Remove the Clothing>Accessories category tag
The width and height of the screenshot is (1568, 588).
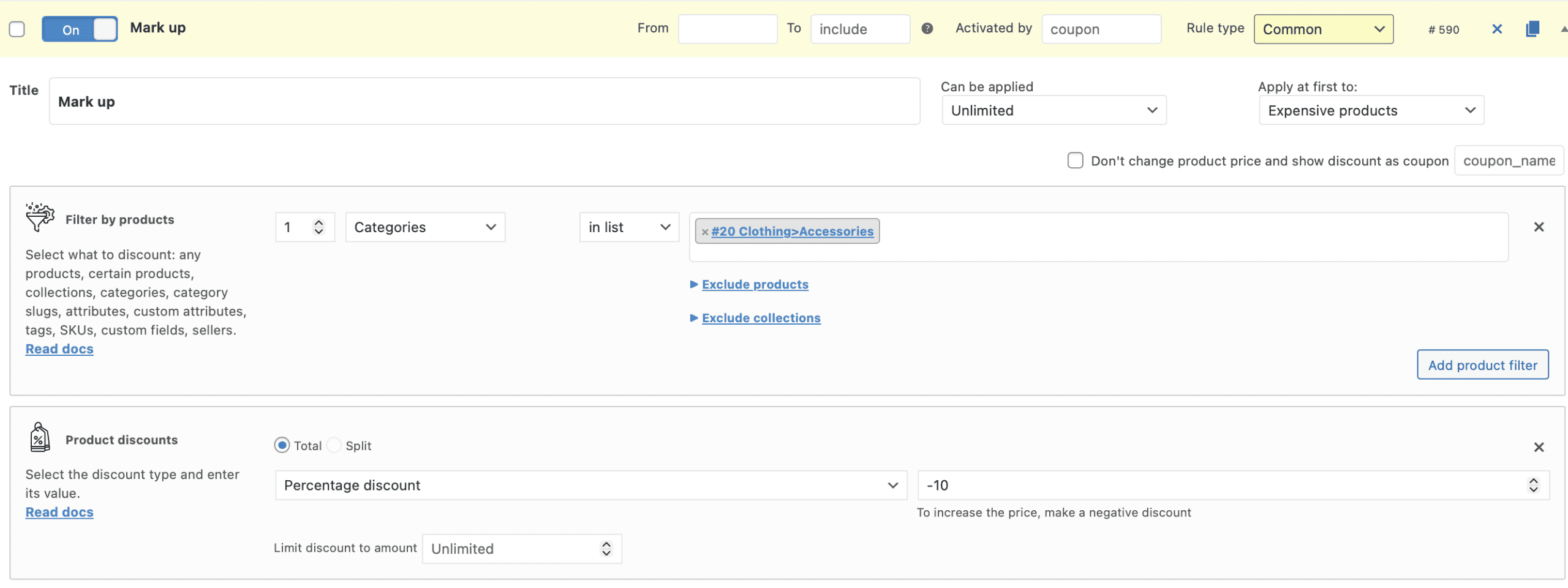(x=705, y=232)
